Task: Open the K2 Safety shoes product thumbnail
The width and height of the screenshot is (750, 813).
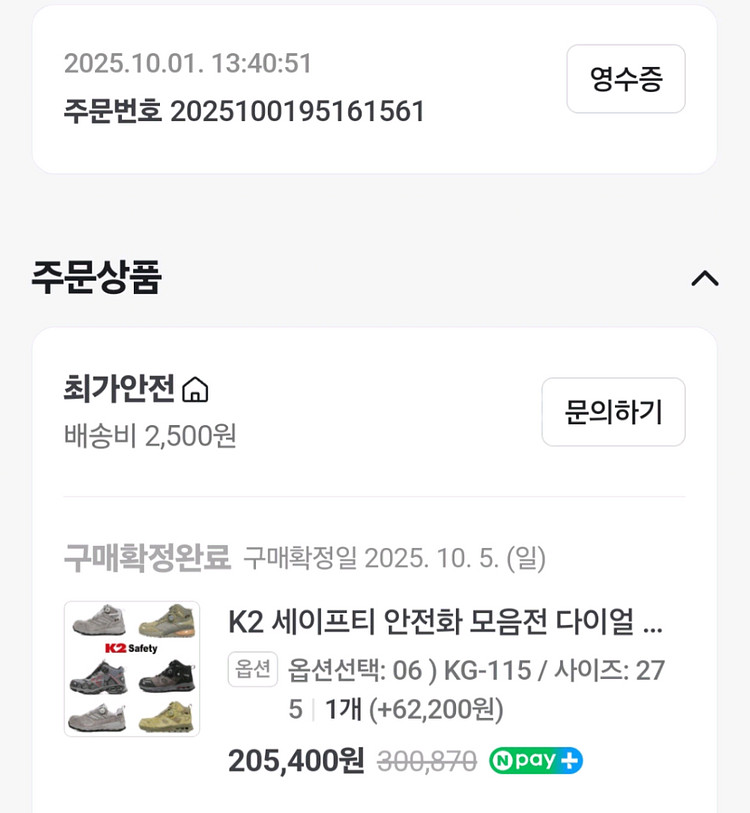Action: pyautogui.click(x=132, y=669)
